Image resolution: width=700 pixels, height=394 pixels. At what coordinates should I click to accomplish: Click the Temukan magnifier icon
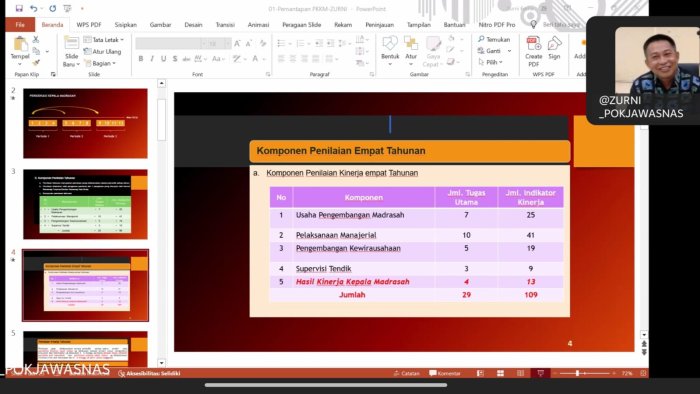click(x=481, y=39)
